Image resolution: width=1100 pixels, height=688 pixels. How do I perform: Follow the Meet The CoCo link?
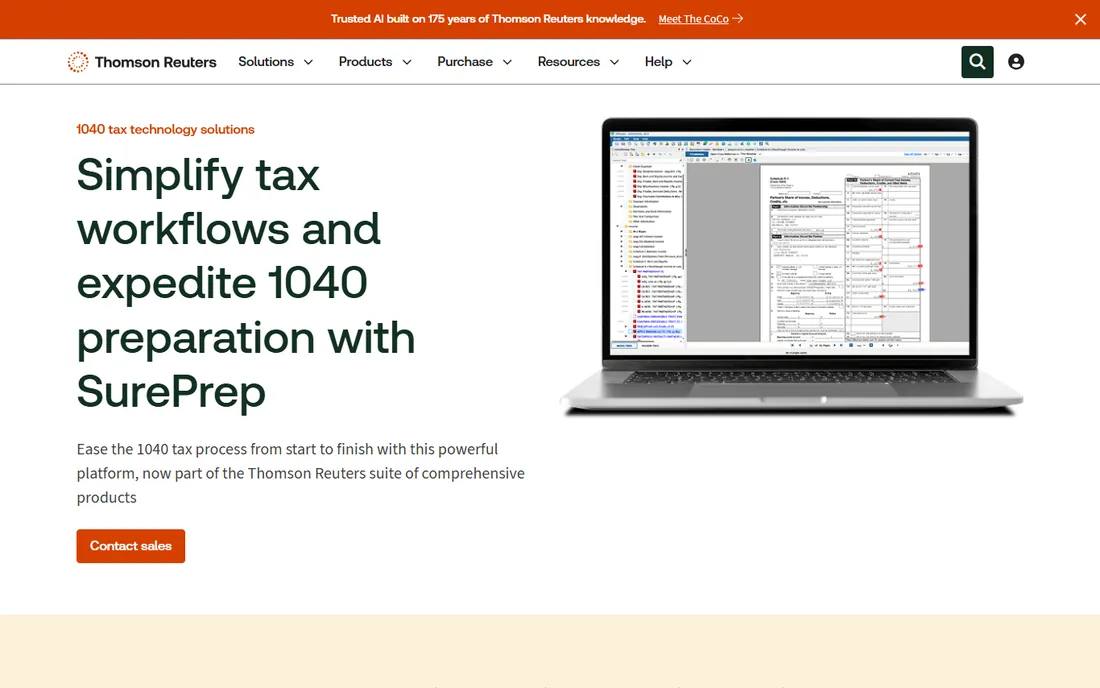pos(693,19)
